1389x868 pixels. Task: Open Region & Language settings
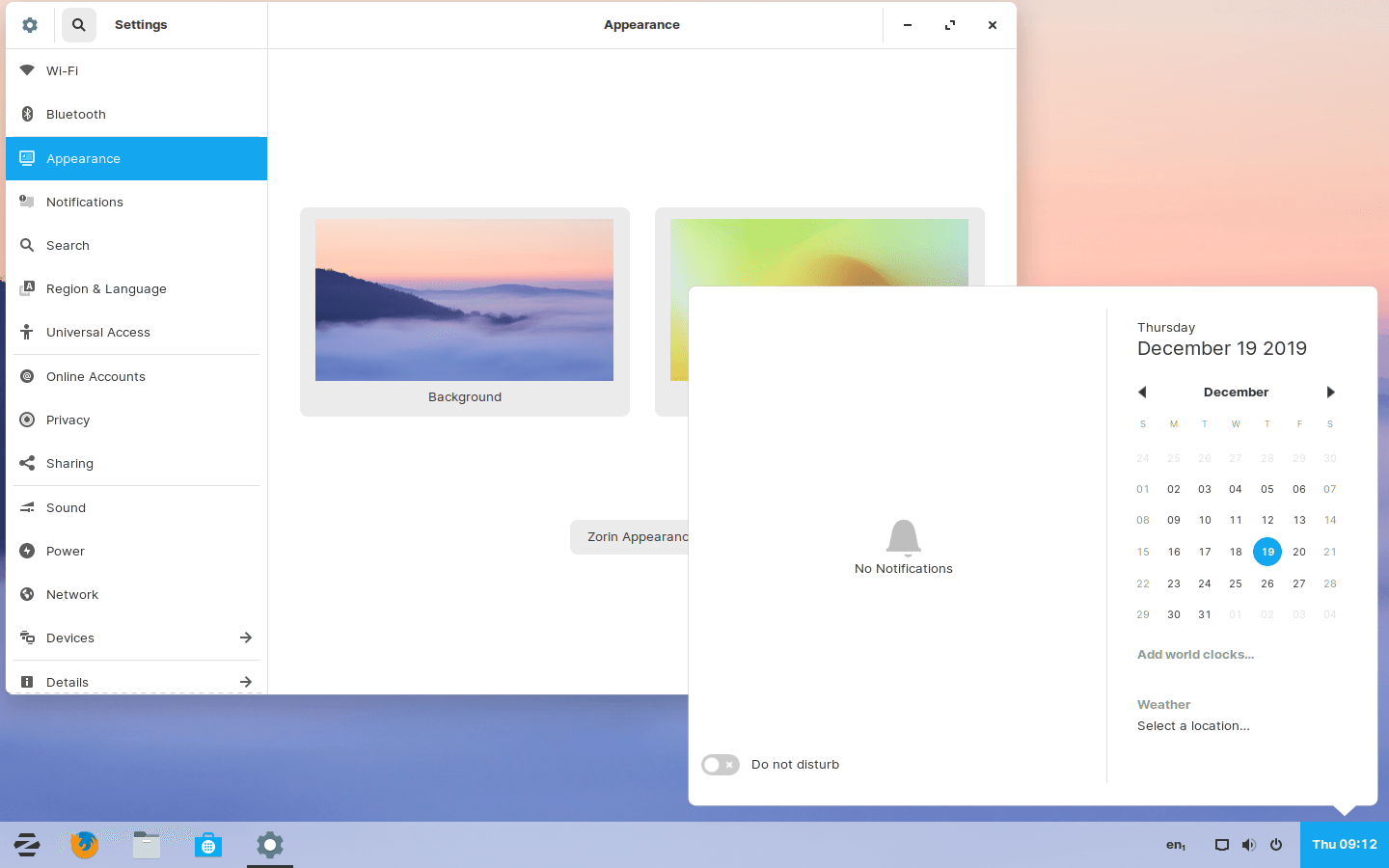[x=106, y=288]
